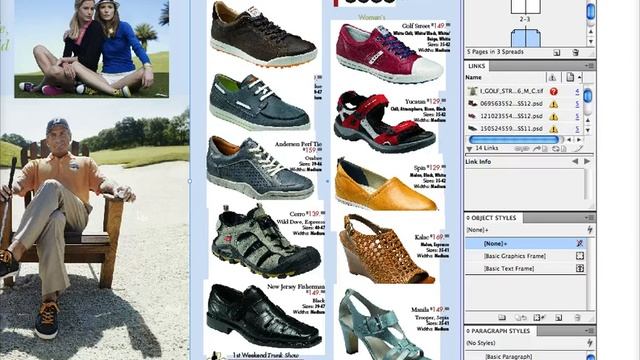Go to page 5 link for 121023554
Image resolution: width=640 pixels, height=360 pixels.
click(x=577, y=117)
